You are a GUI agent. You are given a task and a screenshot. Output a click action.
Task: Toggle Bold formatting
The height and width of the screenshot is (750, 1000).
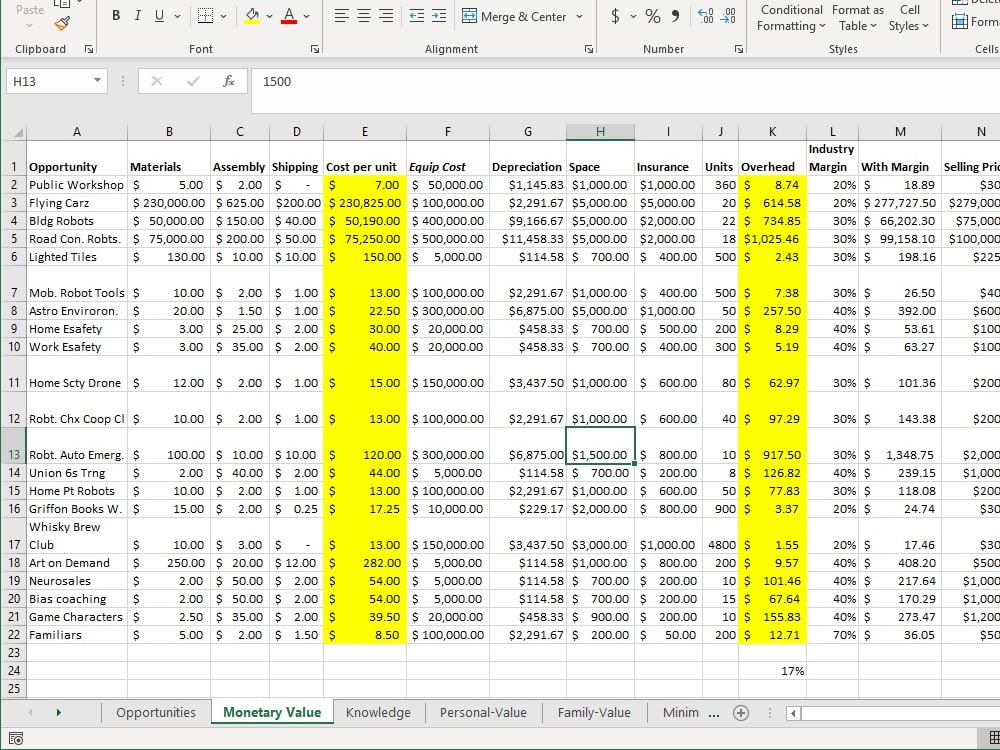tap(116, 16)
